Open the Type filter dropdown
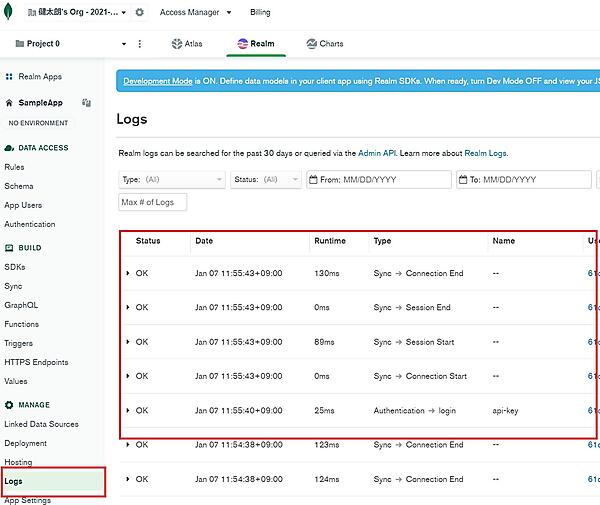 (x=171, y=180)
